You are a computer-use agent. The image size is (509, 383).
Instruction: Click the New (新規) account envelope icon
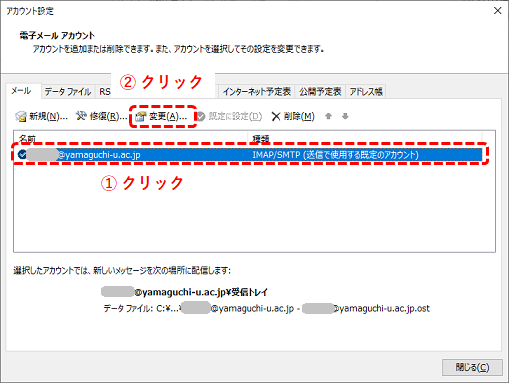21,116
